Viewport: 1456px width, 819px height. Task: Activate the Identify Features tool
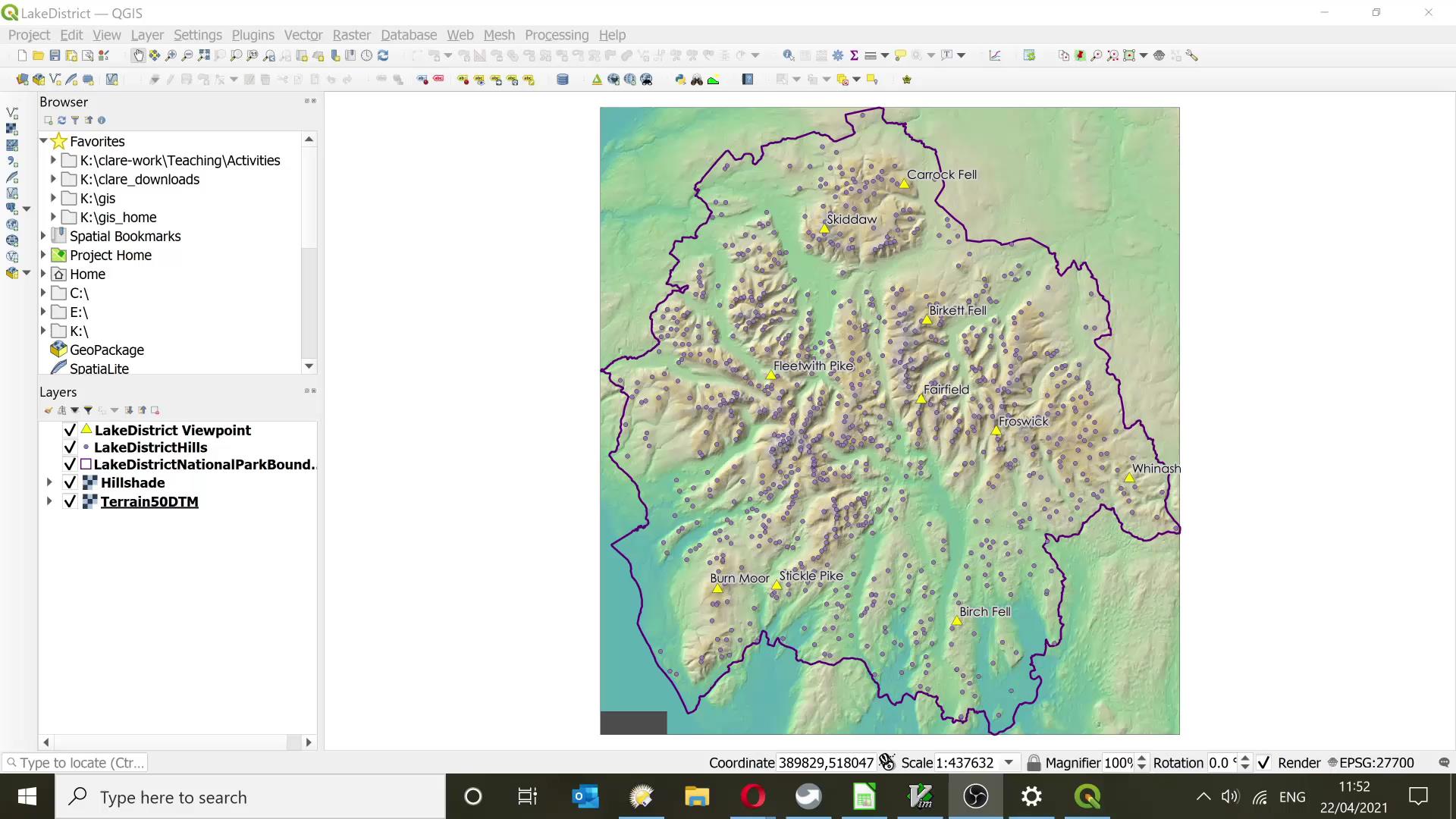tap(789, 55)
